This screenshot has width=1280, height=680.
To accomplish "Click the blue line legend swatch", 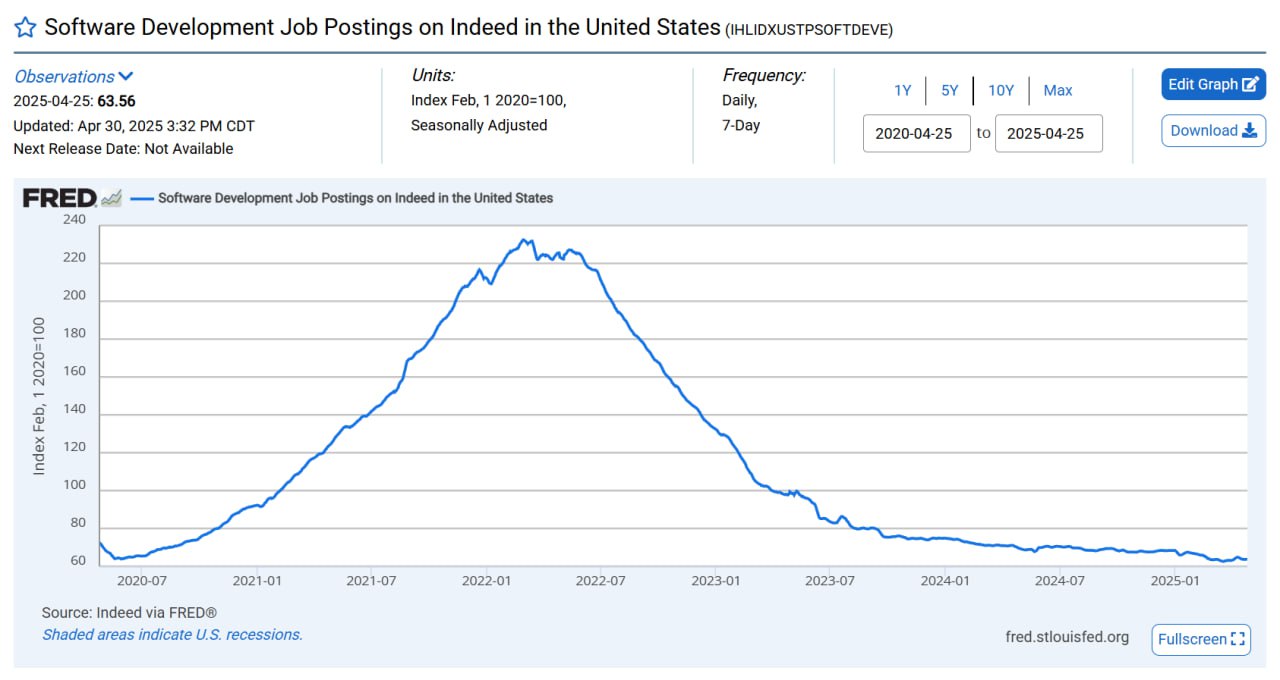I will coord(142,198).
